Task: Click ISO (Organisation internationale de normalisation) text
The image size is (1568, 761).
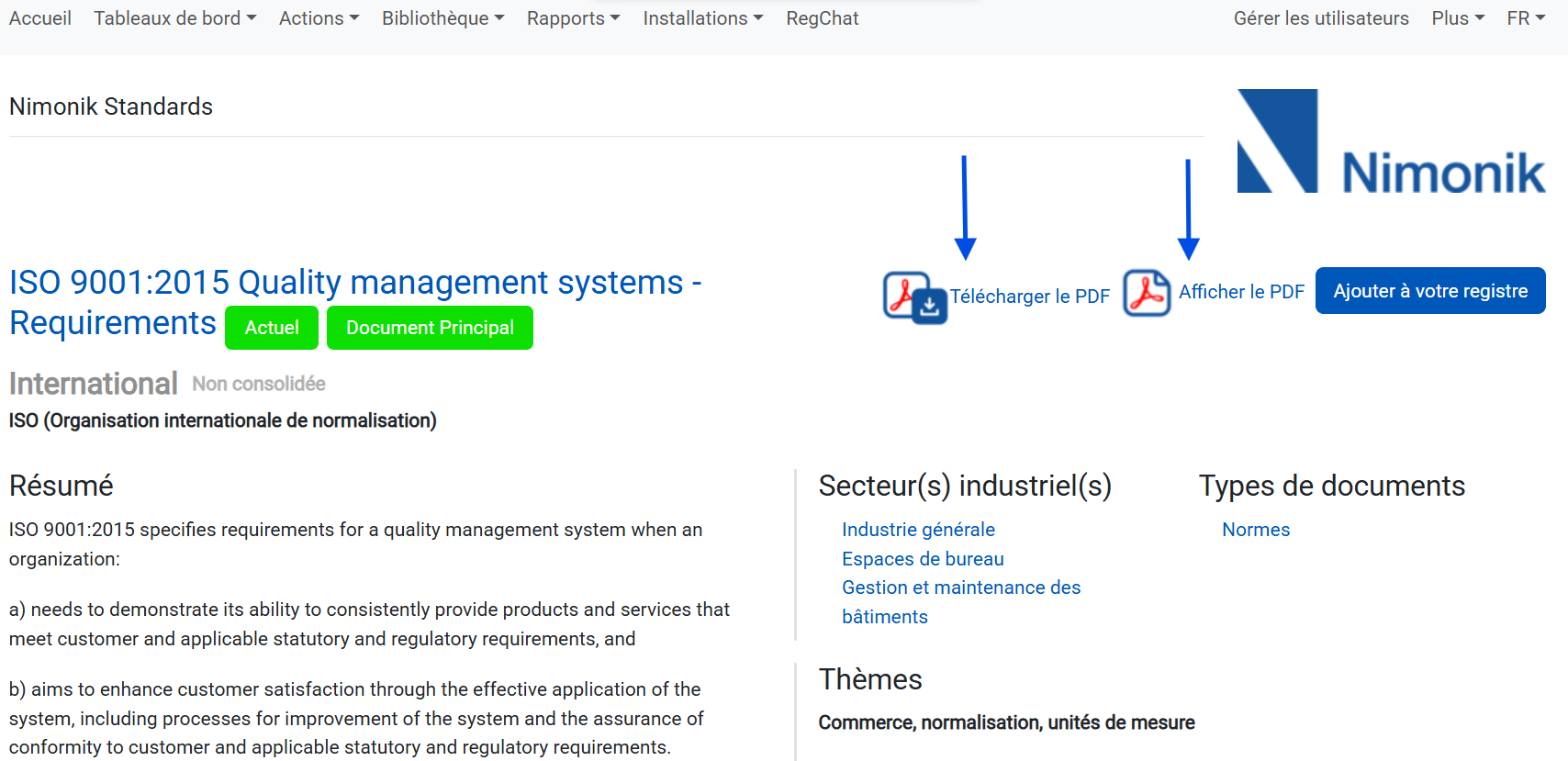Action: pyautogui.click(x=223, y=420)
